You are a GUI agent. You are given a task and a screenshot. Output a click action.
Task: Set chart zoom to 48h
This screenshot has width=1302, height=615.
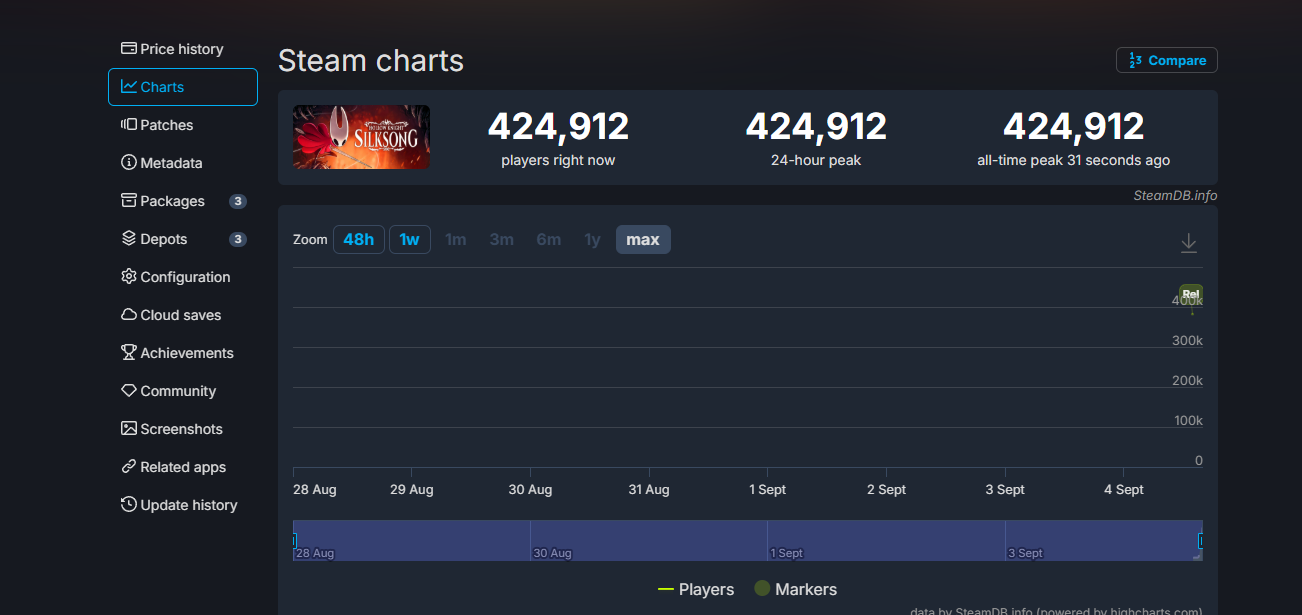click(358, 240)
